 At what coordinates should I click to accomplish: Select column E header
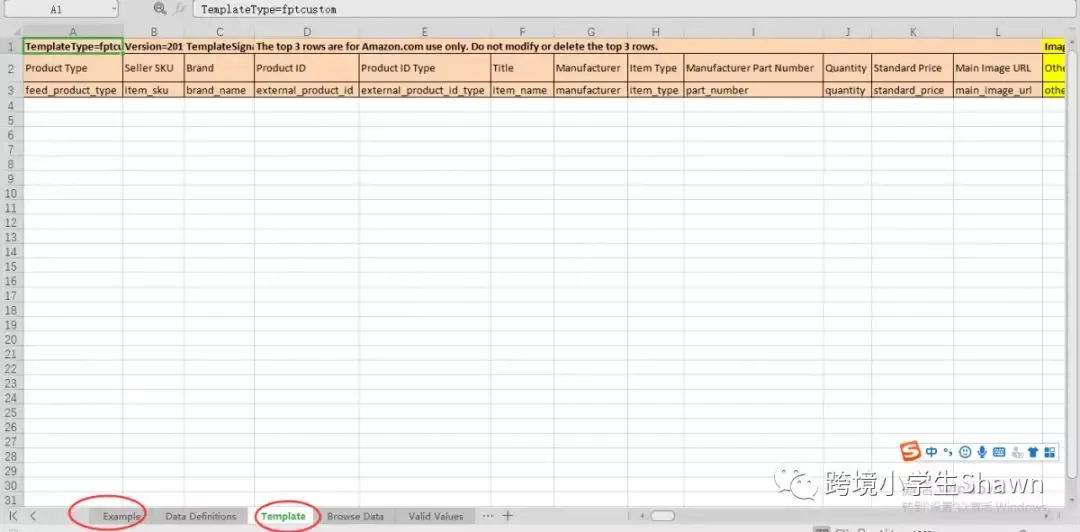(x=425, y=32)
